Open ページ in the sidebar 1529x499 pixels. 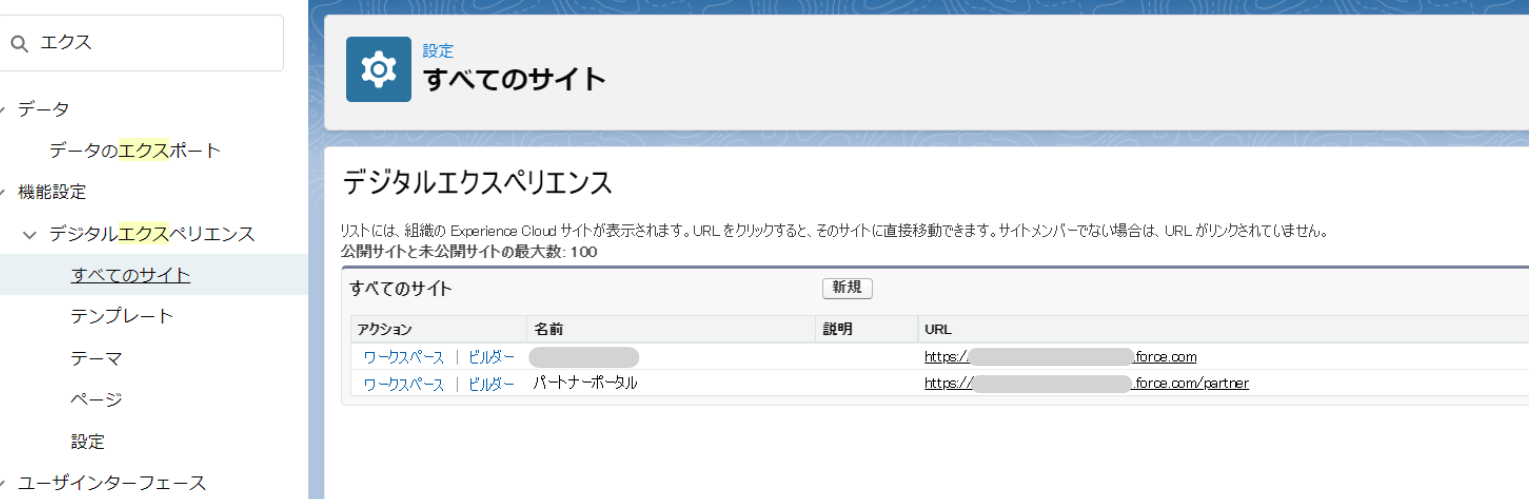[96, 399]
